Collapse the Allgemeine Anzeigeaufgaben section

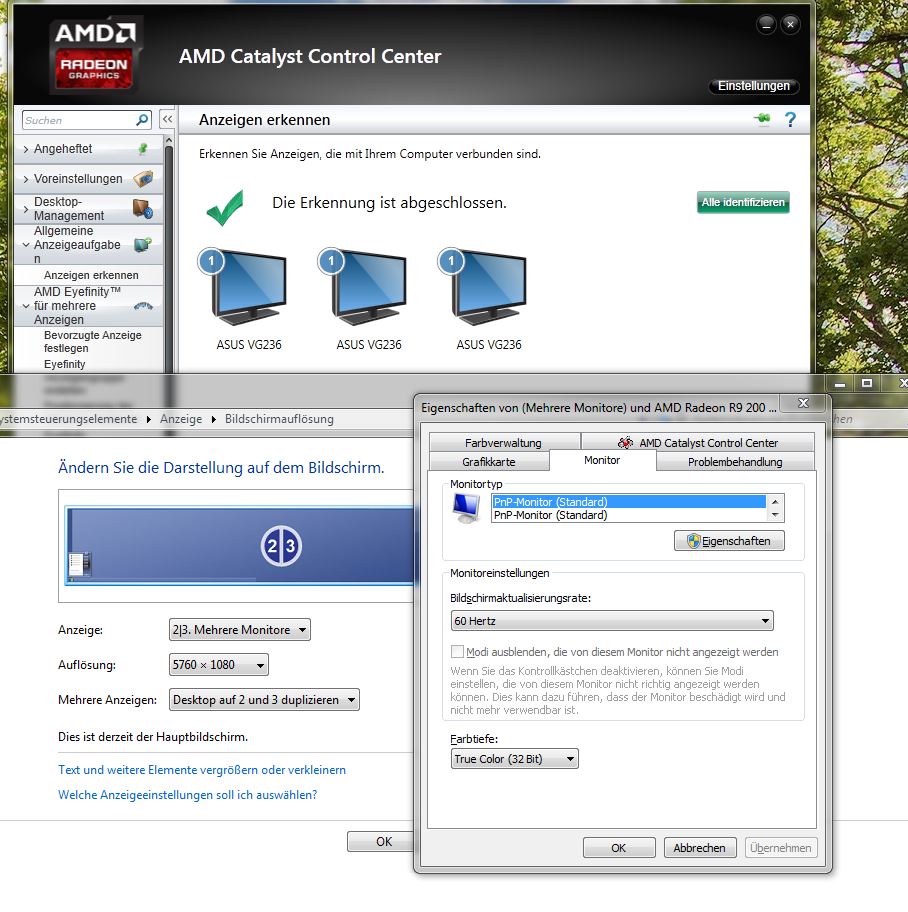pyautogui.click(x=26, y=245)
